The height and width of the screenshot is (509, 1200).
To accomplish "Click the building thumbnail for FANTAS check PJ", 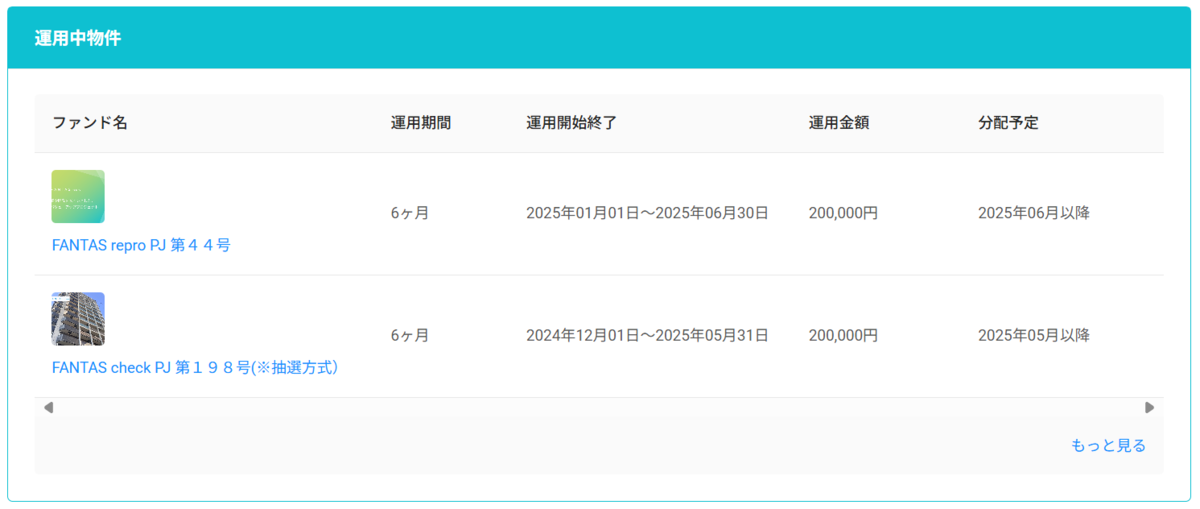I will pyautogui.click(x=78, y=319).
